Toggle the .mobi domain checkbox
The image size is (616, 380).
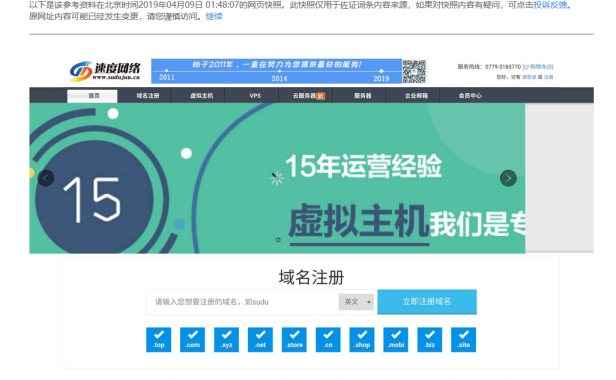point(396,340)
